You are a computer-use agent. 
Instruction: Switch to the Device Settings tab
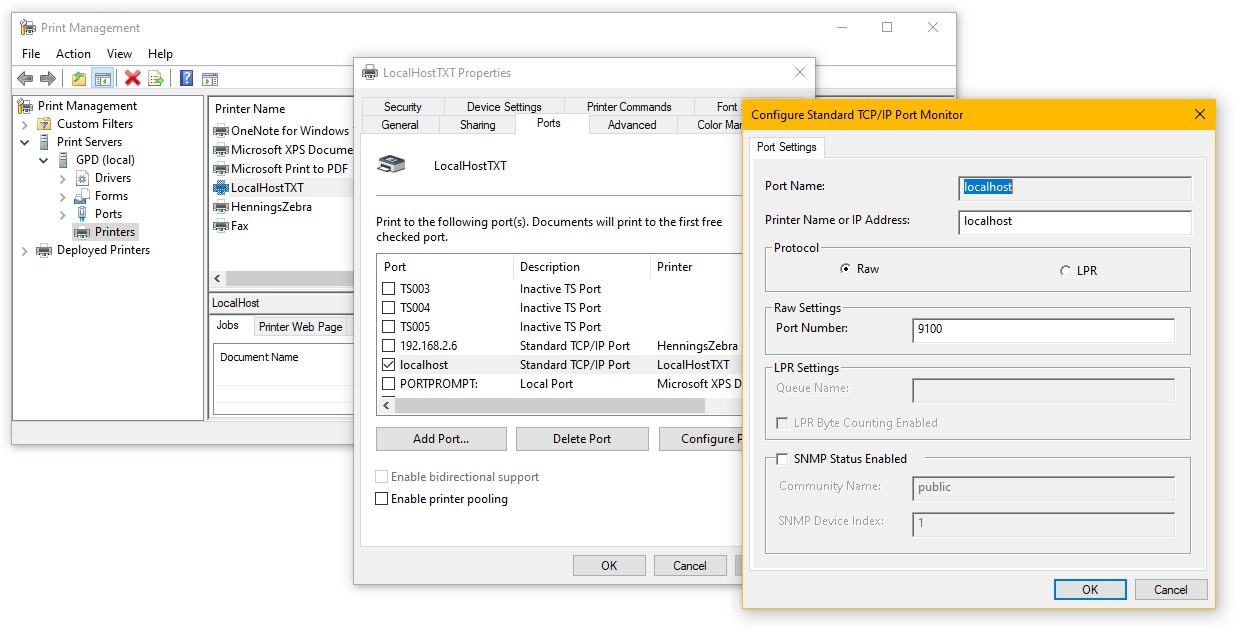pyautogui.click(x=504, y=107)
